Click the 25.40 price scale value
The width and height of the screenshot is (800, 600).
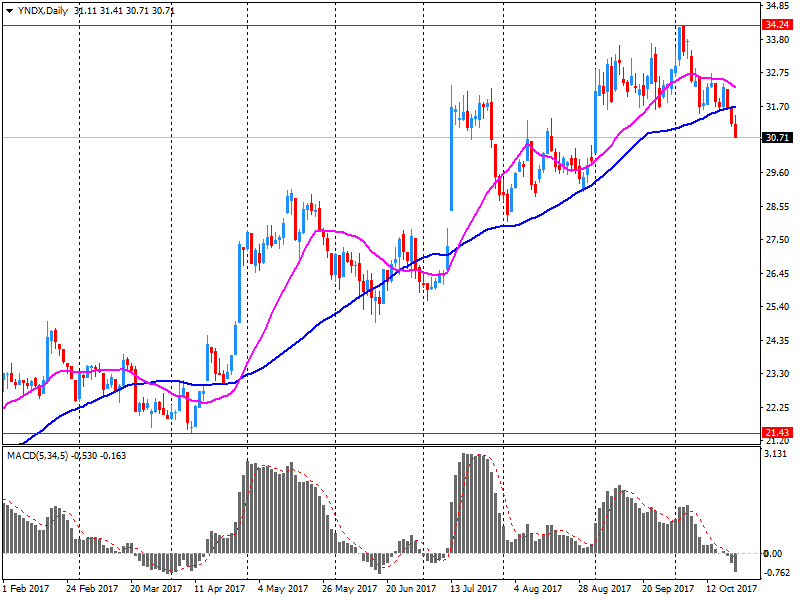click(x=778, y=307)
